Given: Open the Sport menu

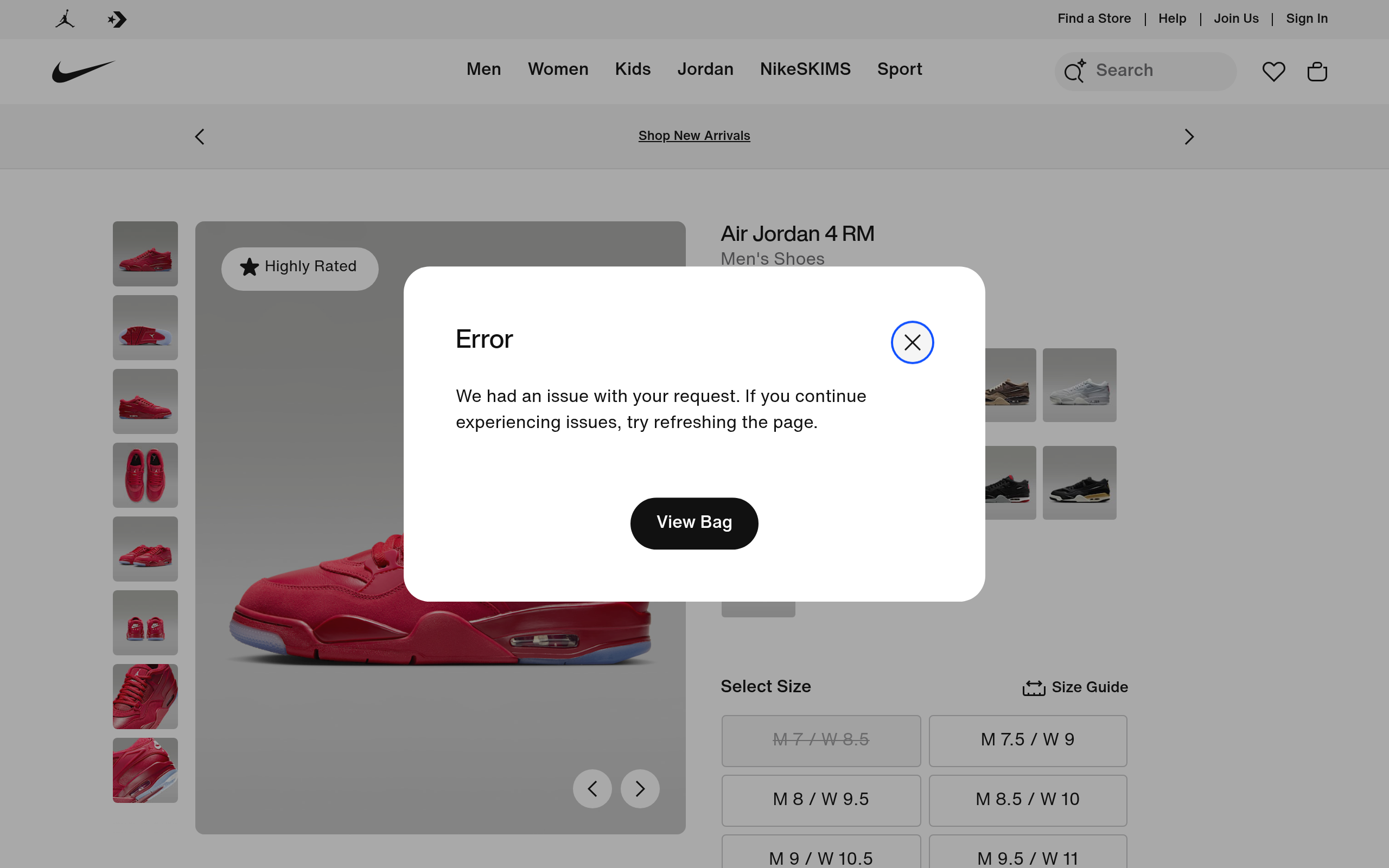Looking at the screenshot, I should pyautogui.click(x=900, y=69).
